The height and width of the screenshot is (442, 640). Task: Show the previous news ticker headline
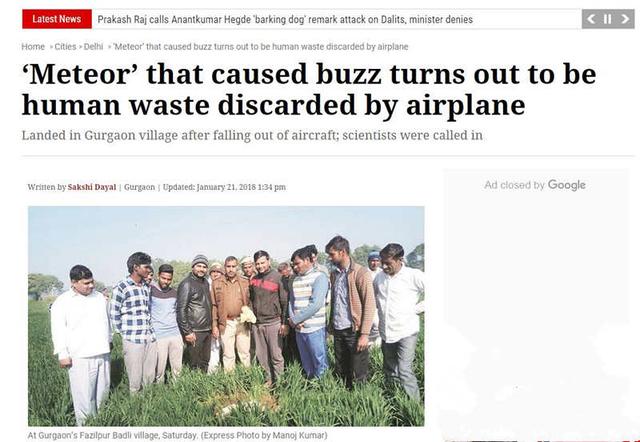click(591, 19)
